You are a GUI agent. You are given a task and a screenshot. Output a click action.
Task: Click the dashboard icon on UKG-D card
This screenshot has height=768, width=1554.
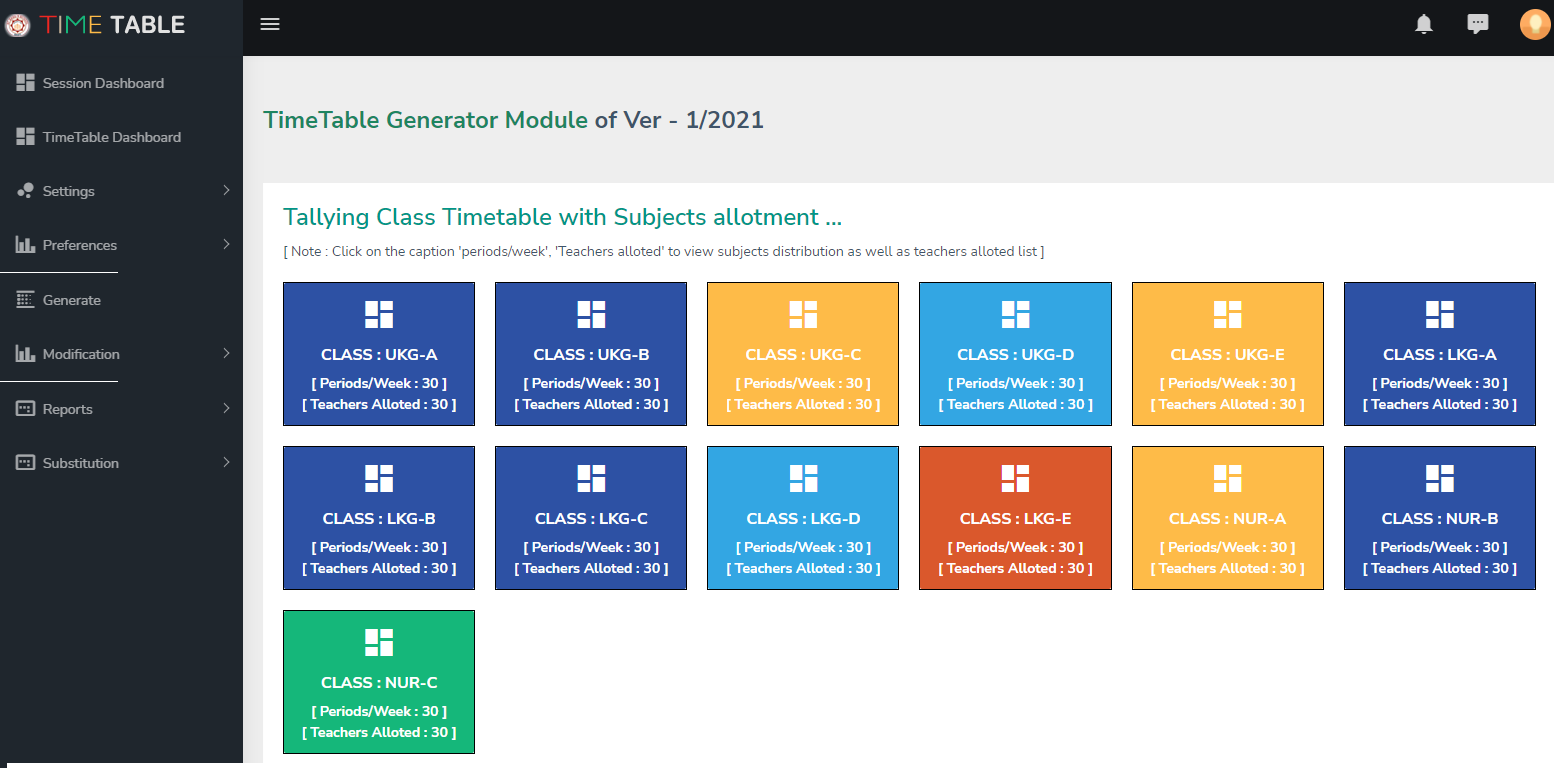point(1015,314)
